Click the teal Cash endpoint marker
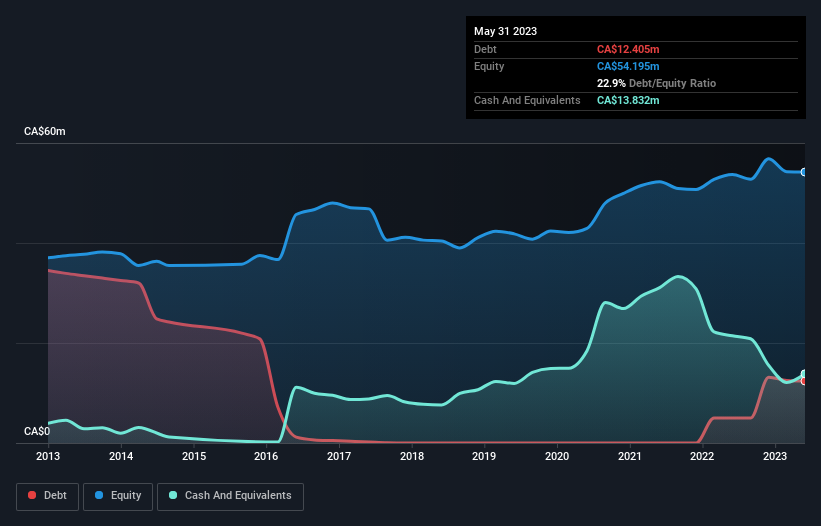 (x=804, y=374)
